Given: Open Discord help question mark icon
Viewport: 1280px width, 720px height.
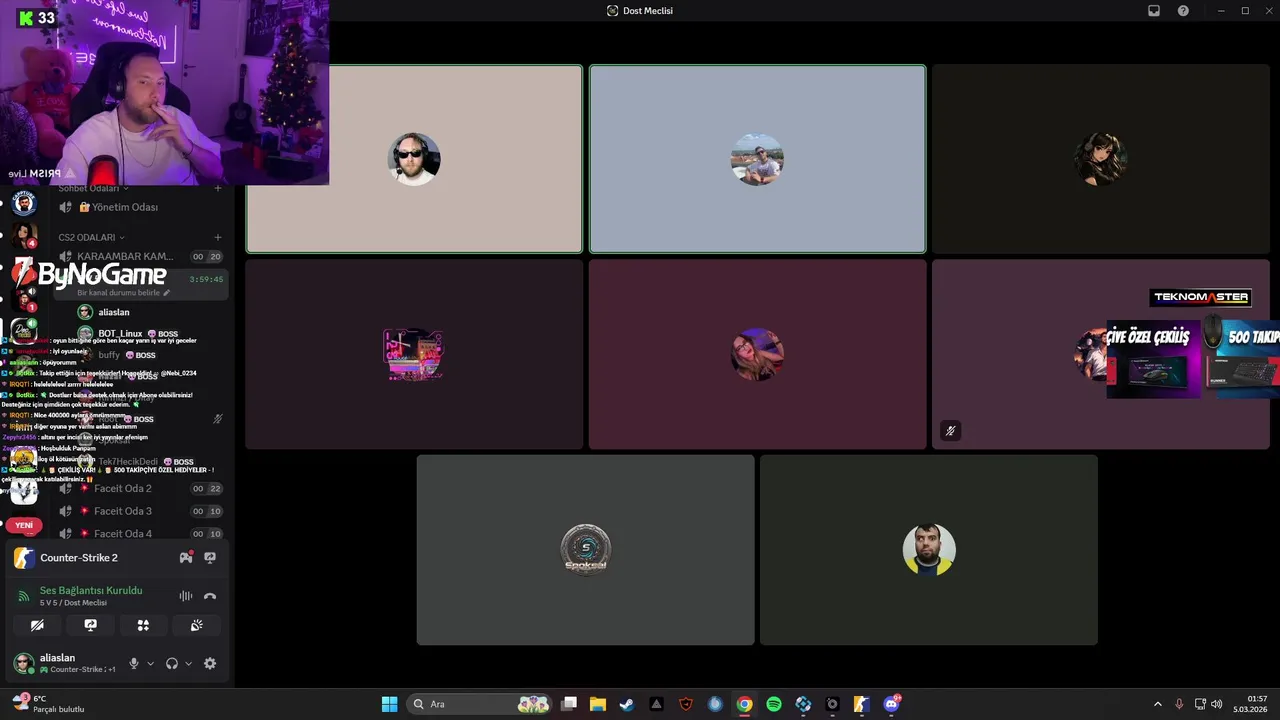Looking at the screenshot, I should (1183, 10).
